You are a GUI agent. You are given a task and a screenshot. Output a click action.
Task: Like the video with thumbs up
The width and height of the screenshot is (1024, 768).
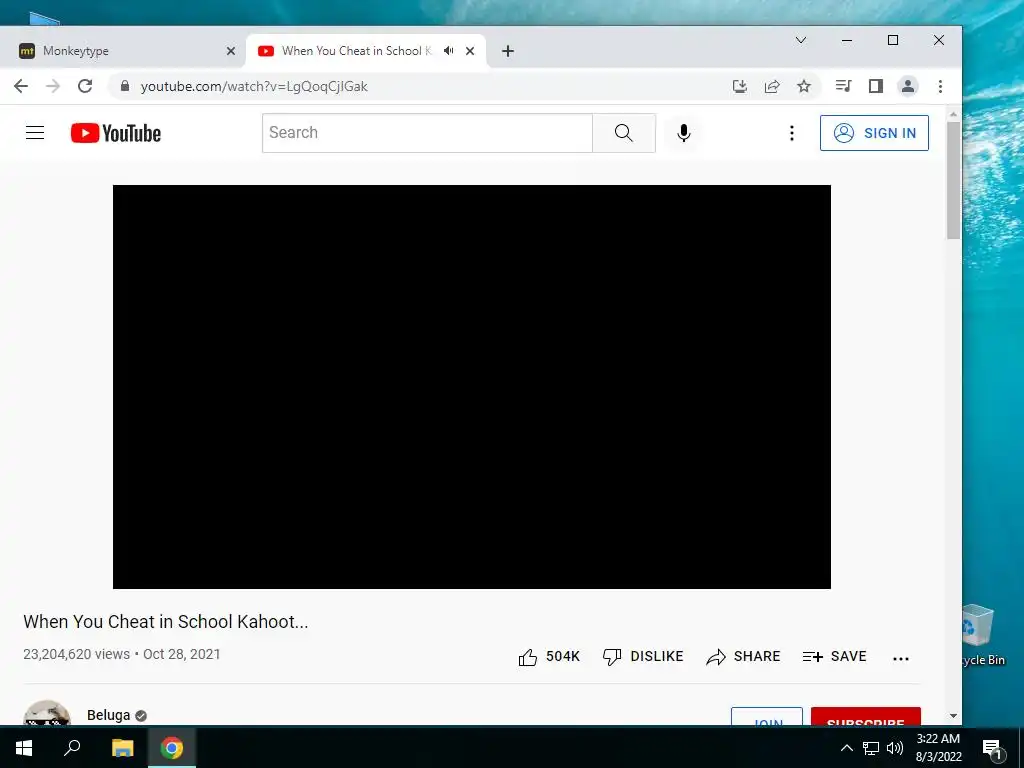click(x=549, y=656)
